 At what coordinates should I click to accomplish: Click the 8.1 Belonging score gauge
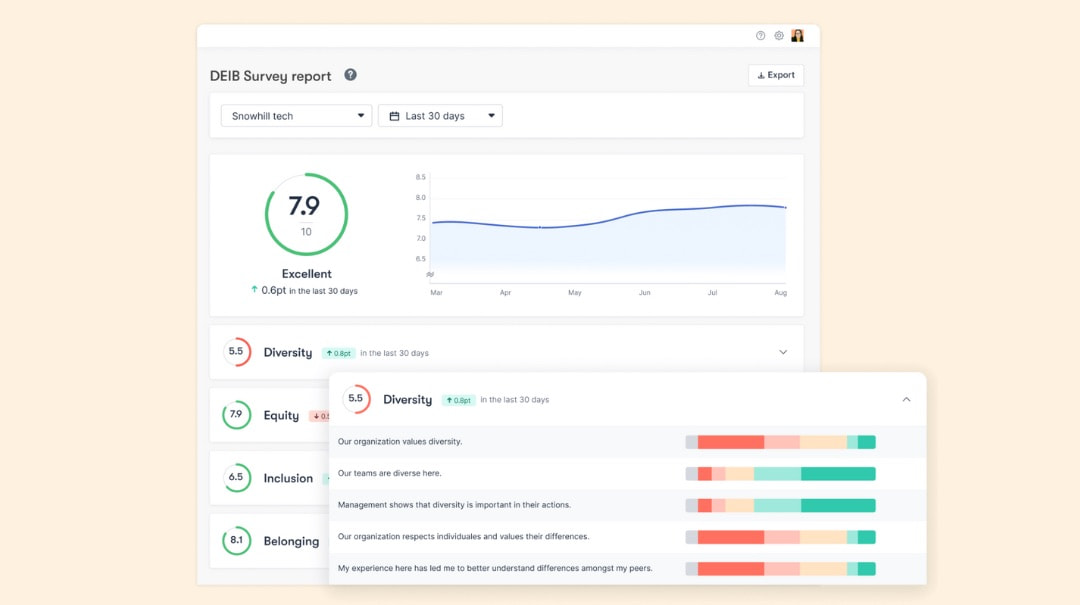[x=236, y=540]
